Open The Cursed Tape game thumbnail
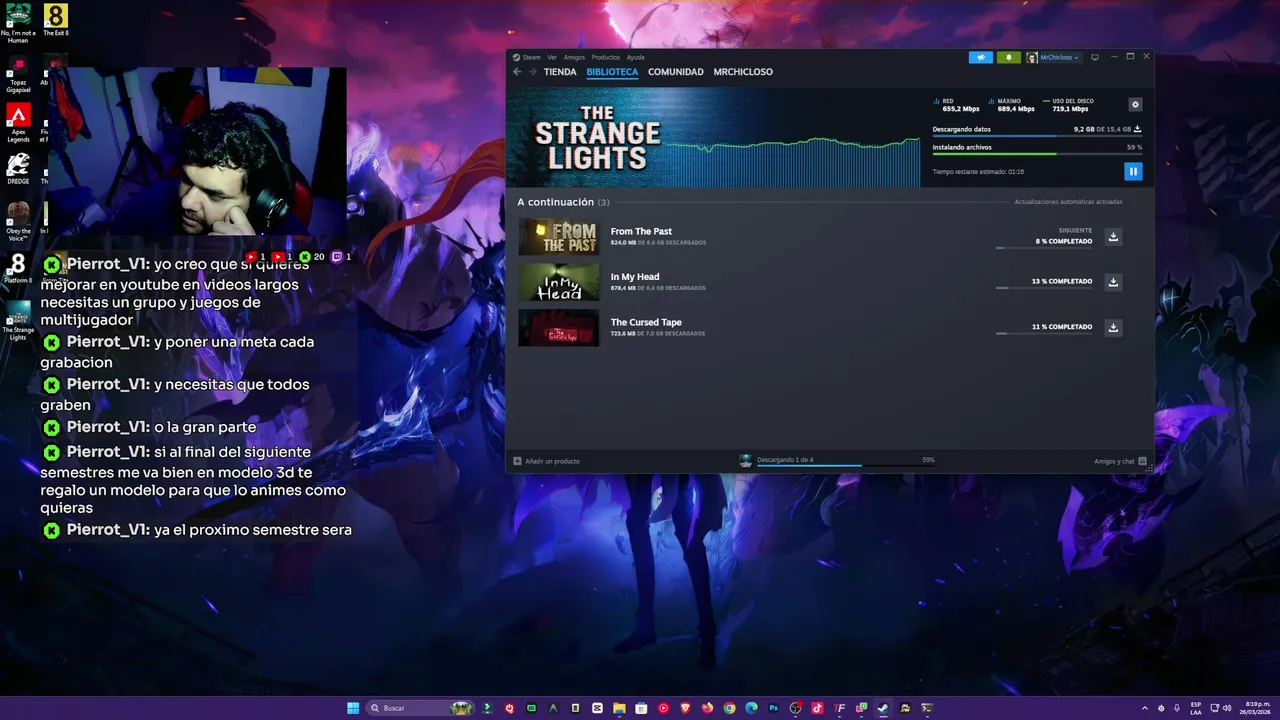This screenshot has height=720, width=1280. (559, 328)
